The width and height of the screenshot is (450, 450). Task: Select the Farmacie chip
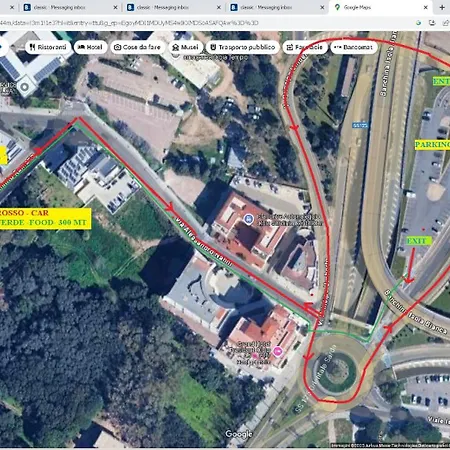[x=305, y=47]
